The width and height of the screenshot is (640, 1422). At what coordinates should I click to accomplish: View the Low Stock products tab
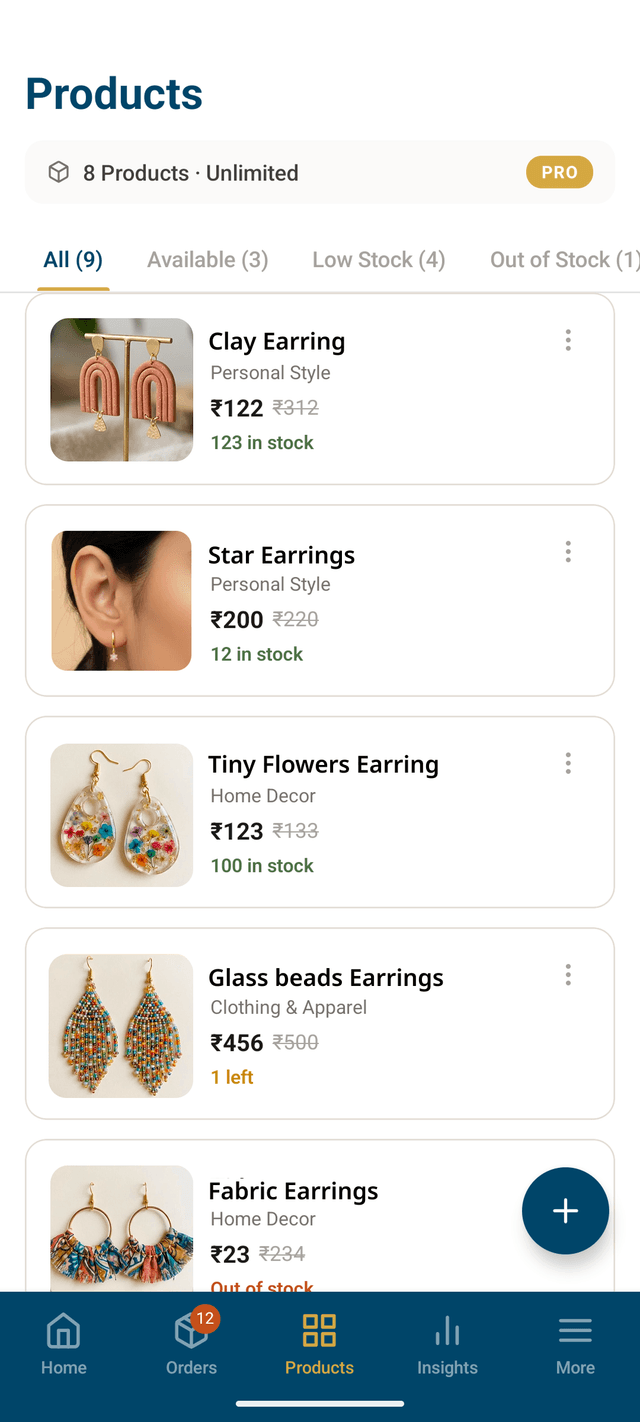(x=378, y=259)
